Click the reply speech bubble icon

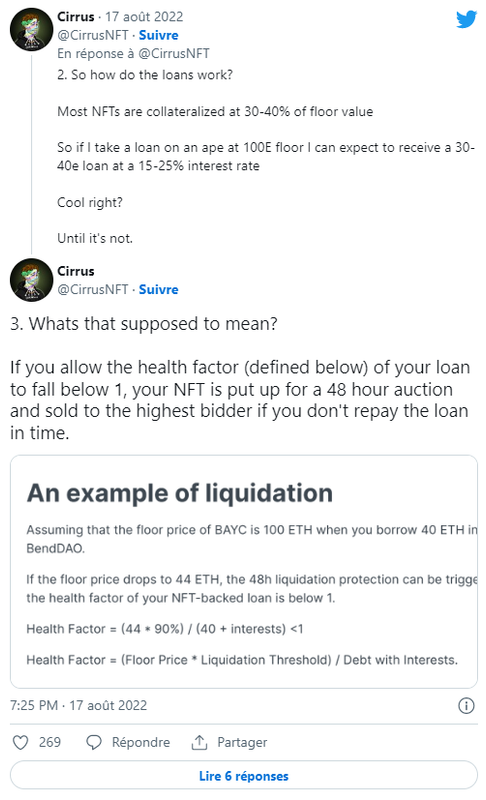click(94, 742)
